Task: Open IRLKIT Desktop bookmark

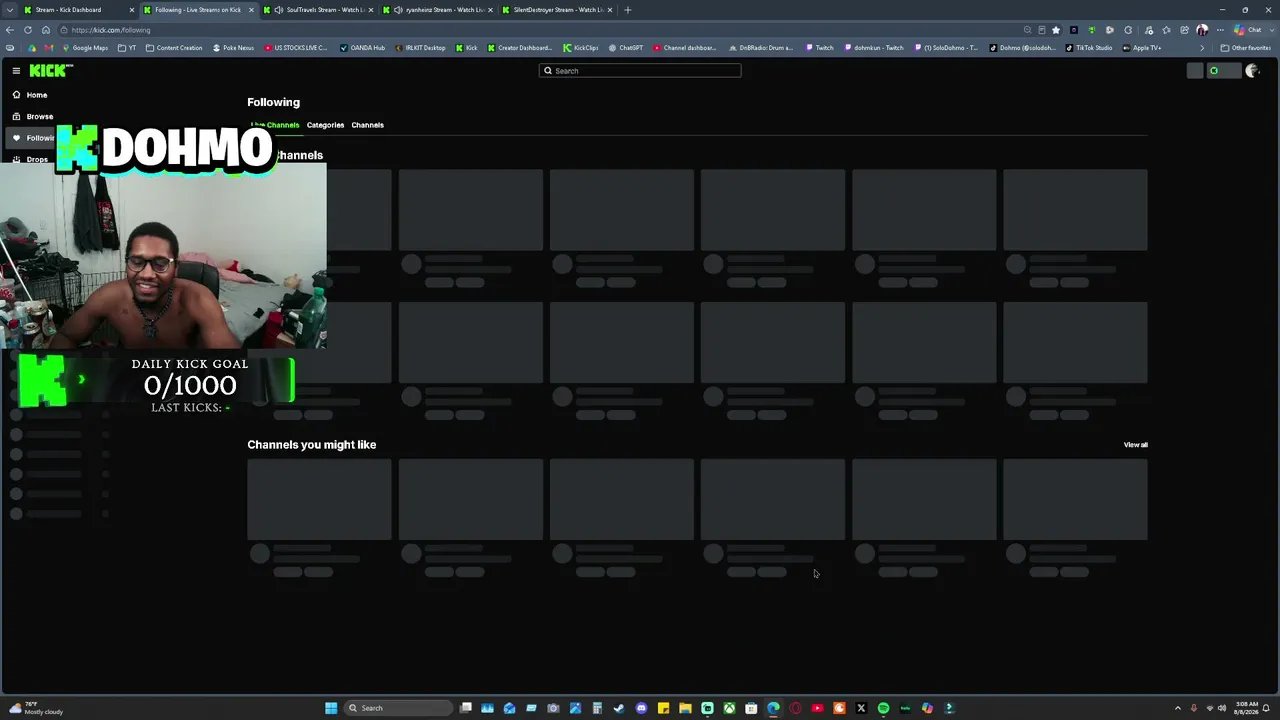Action: (419, 48)
